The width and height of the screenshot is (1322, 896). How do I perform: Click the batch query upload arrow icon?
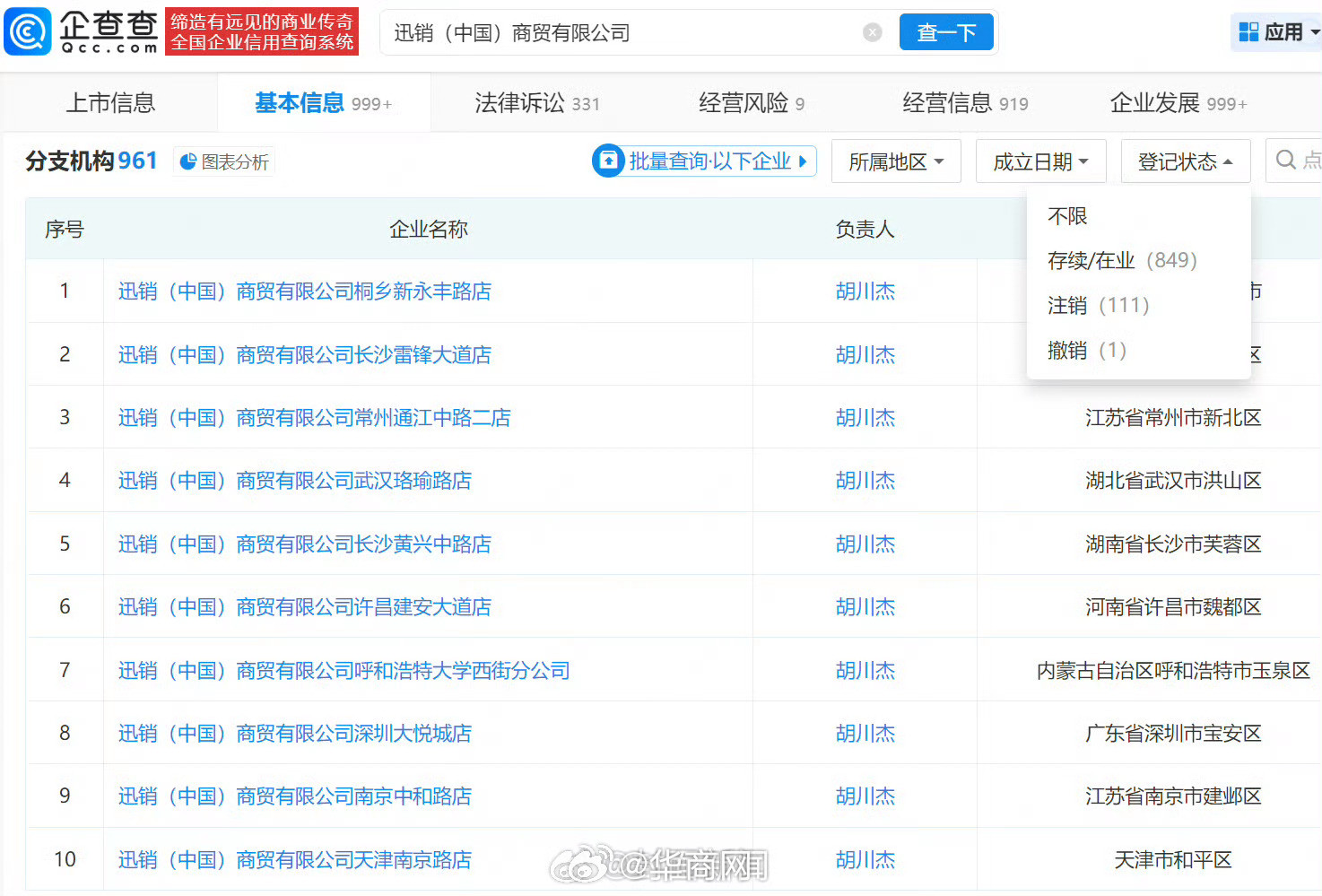click(608, 161)
